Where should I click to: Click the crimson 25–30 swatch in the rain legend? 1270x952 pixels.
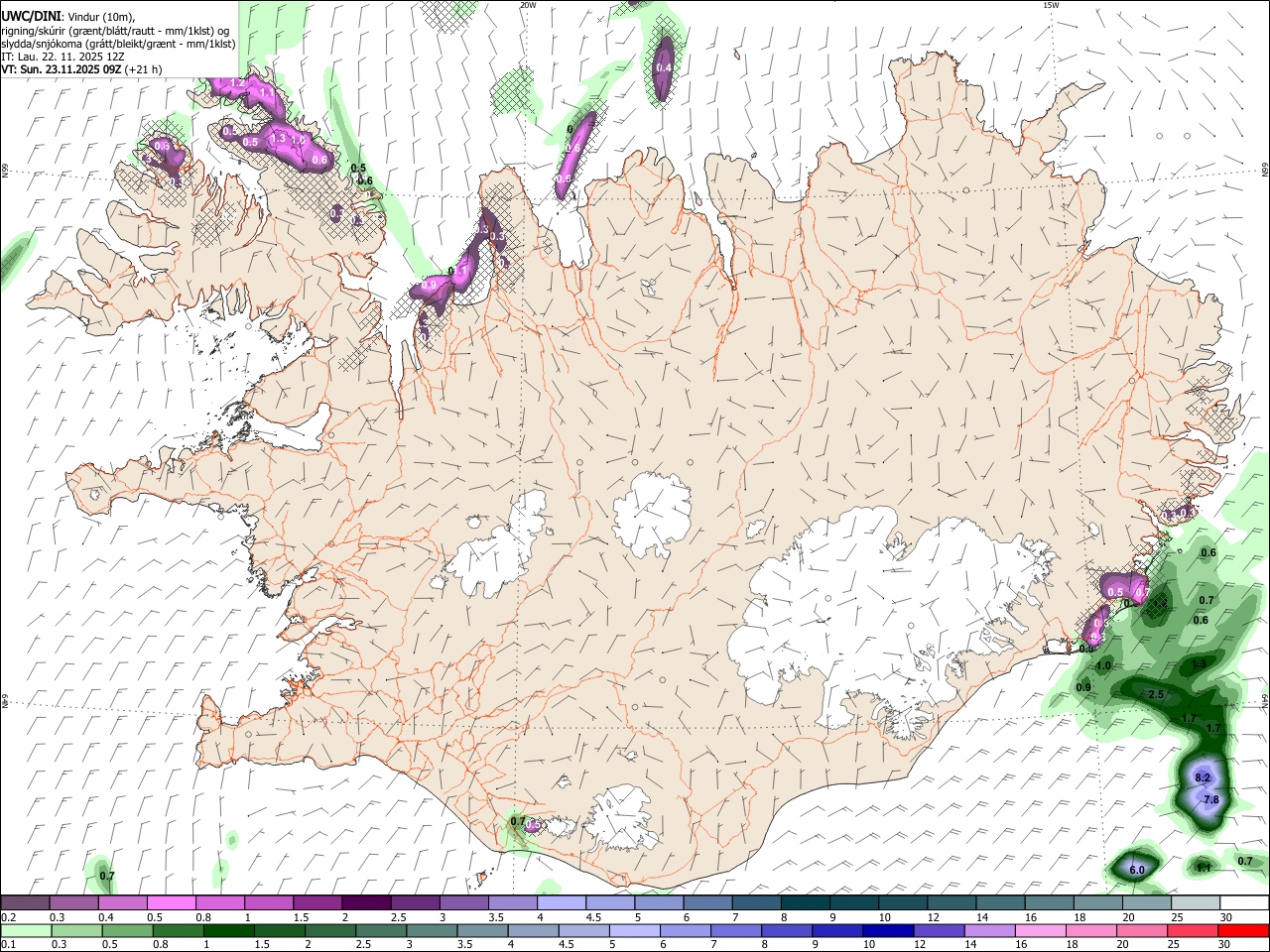coord(1193,930)
